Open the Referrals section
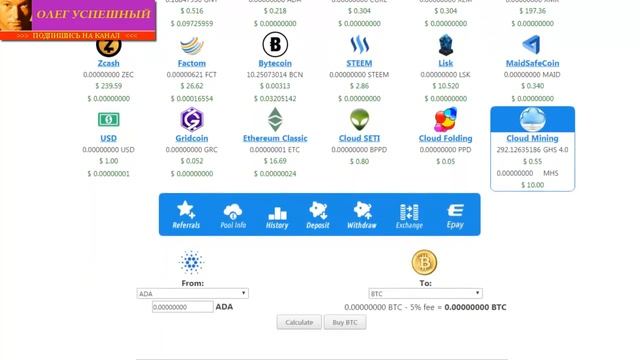The width and height of the screenshot is (640, 360). 186,215
